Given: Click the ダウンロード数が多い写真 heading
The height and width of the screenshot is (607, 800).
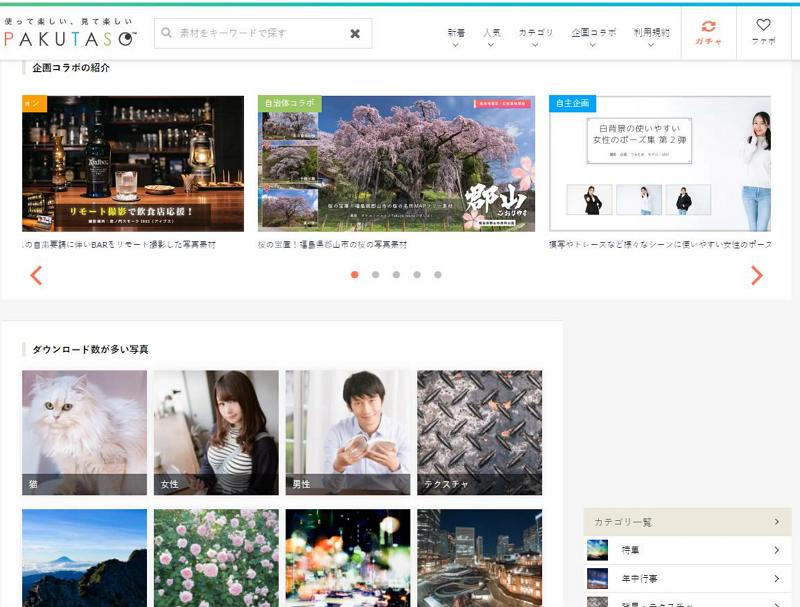Looking at the screenshot, I should (90, 349).
